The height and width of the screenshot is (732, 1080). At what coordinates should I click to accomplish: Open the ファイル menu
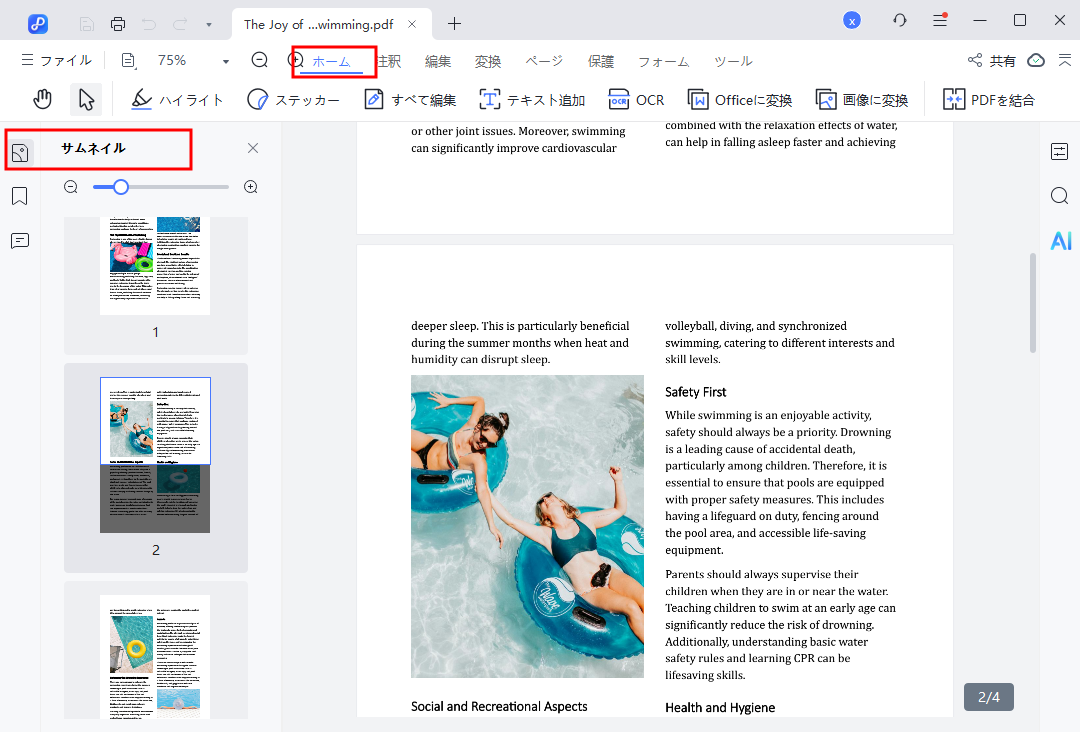56,61
